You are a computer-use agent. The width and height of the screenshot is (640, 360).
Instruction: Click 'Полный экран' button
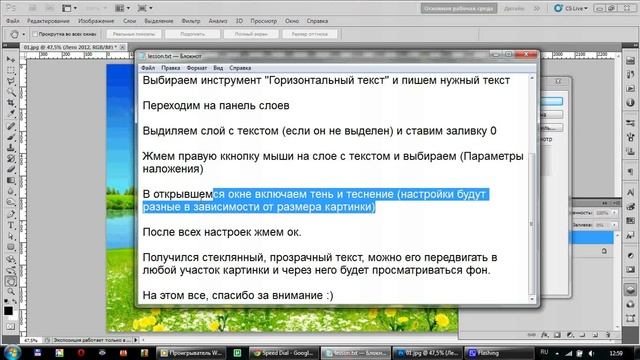coord(251,34)
